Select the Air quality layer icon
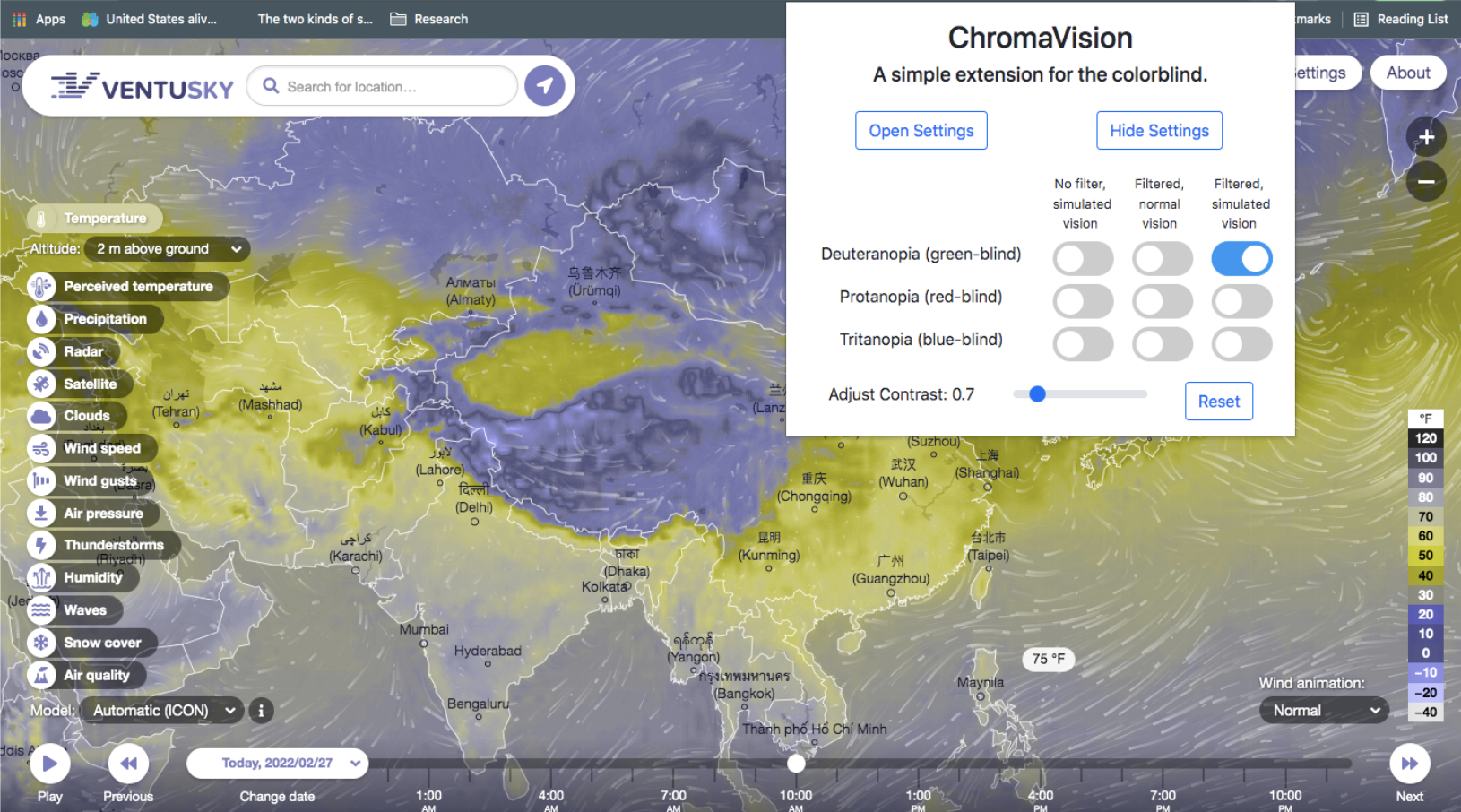 pyautogui.click(x=41, y=675)
